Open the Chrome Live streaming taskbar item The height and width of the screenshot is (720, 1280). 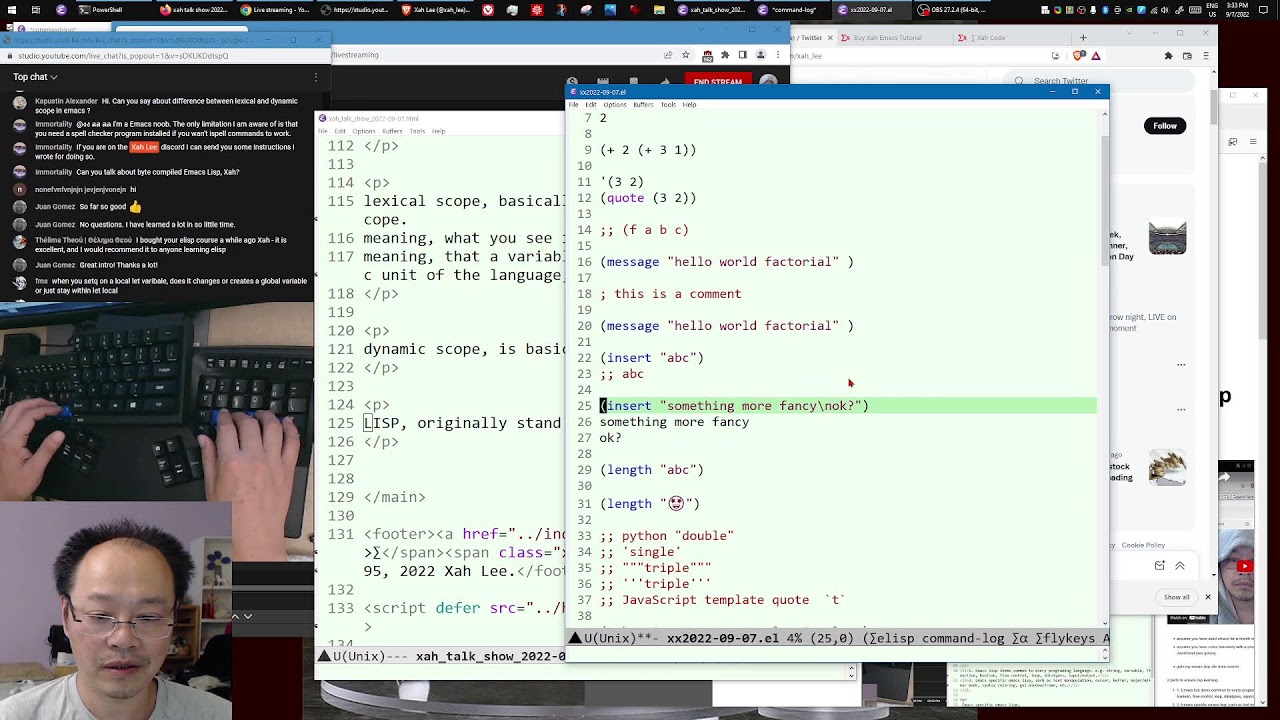pos(274,10)
